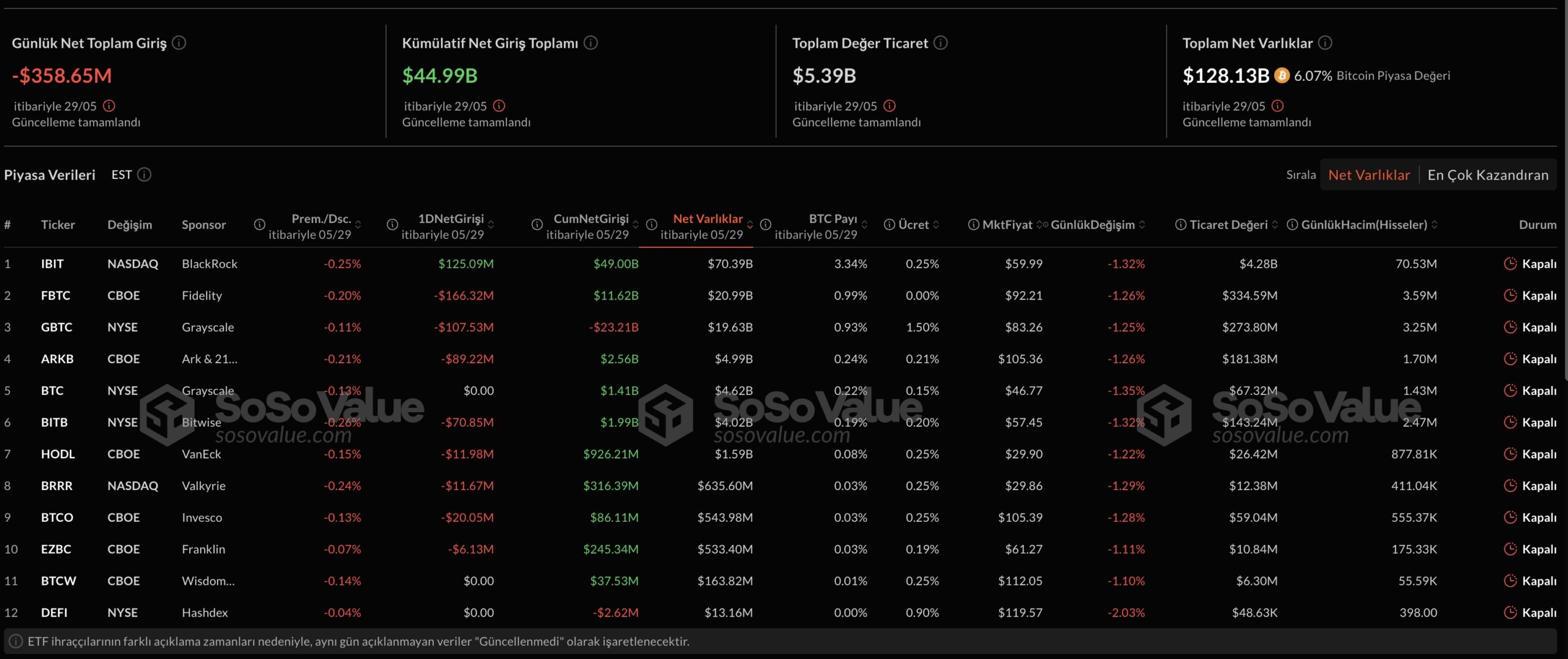Click info icon in footer ETF note
Screen dimensions: 1568x659
[x=16, y=641]
